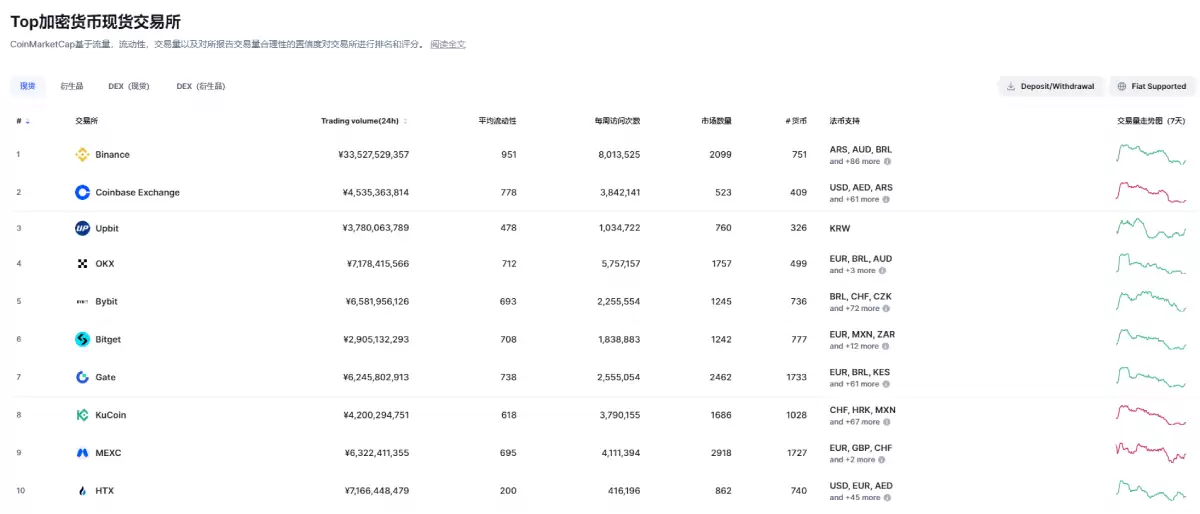The width and height of the screenshot is (1200, 514).
Task: View Binance 7-day volume chart
Action: [x=1151, y=154]
